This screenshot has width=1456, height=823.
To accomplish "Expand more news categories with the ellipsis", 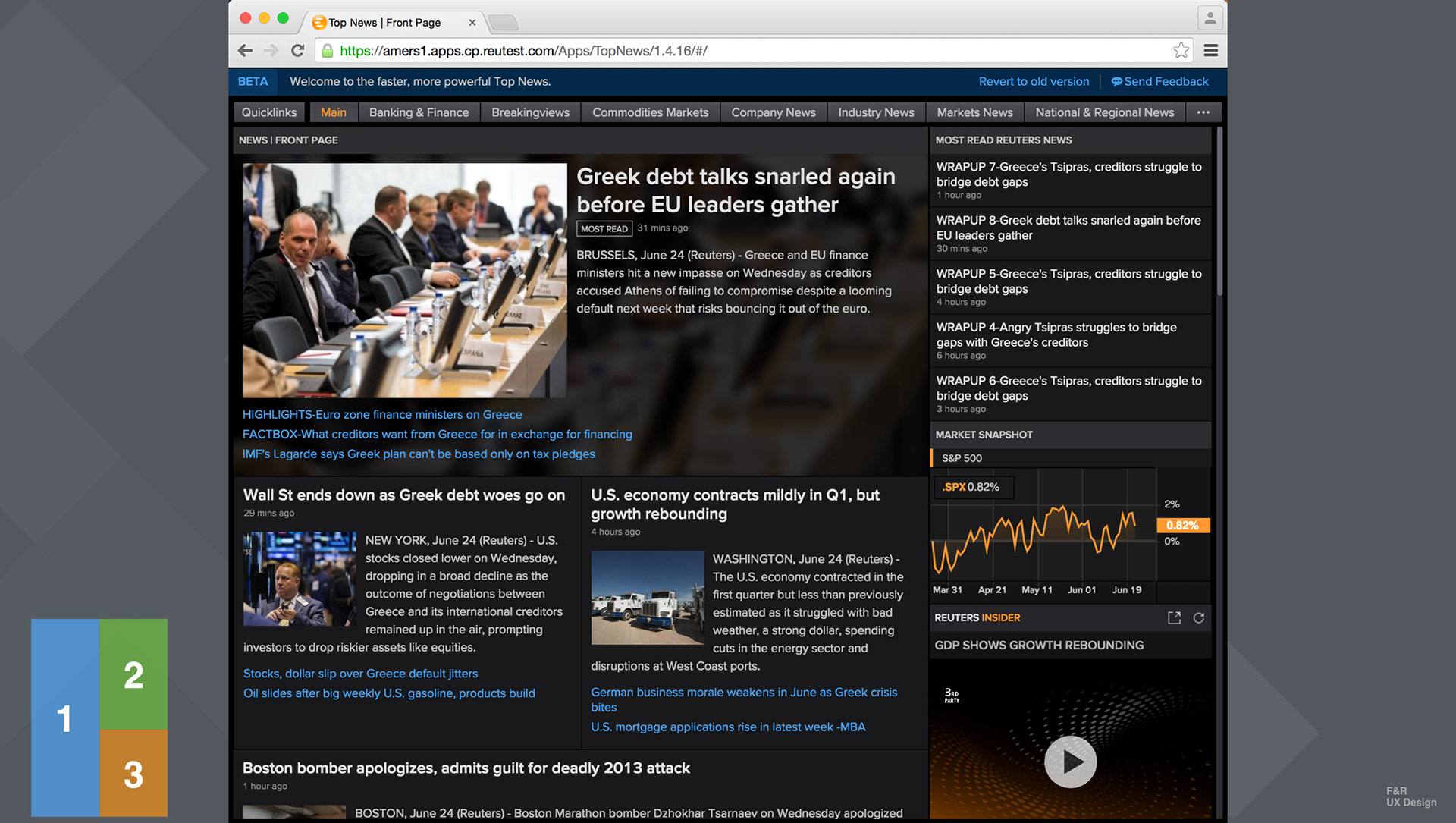I will pyautogui.click(x=1203, y=112).
